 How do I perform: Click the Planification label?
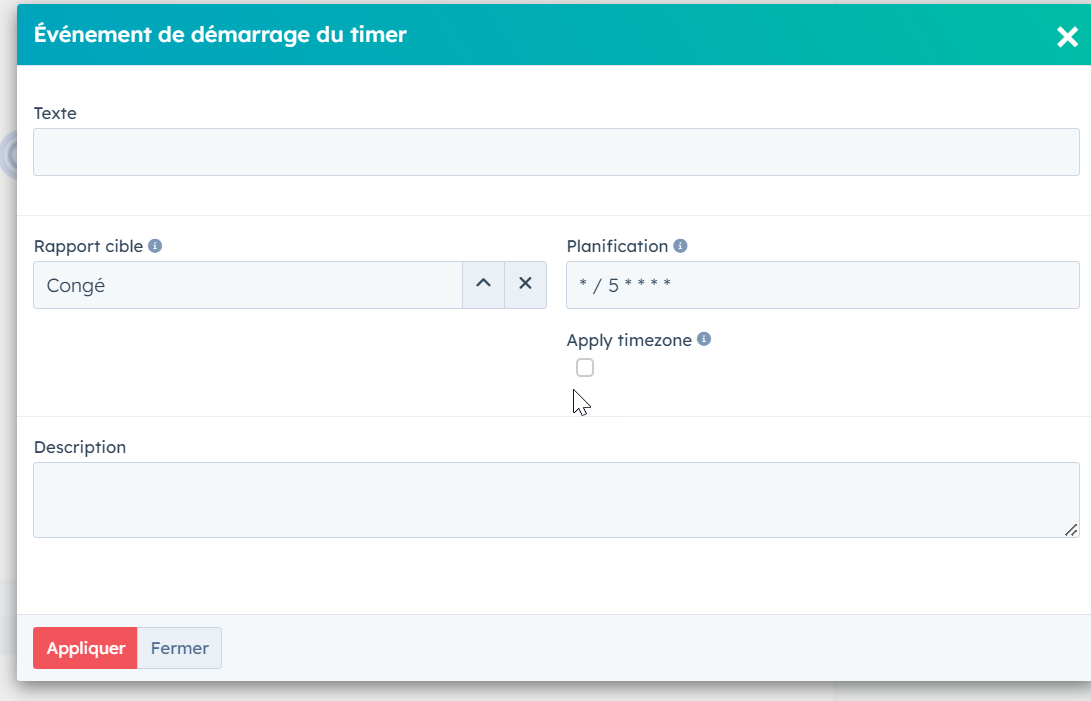[x=616, y=246]
